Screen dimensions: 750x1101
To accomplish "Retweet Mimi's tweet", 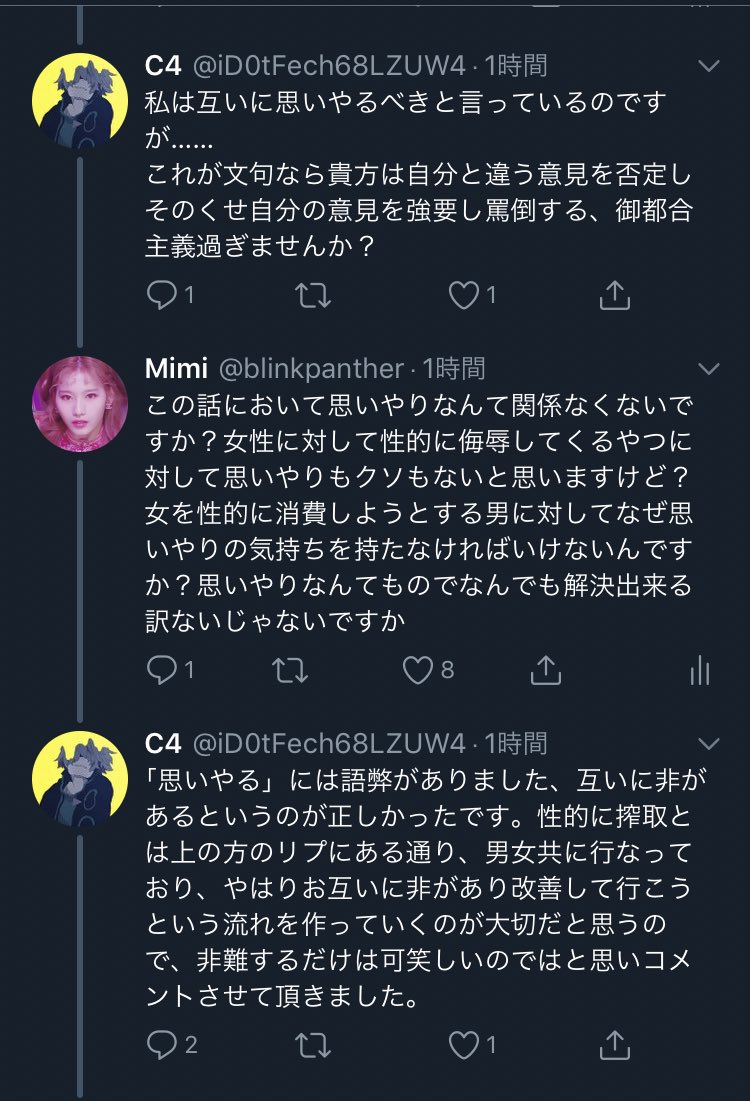I will [x=289, y=670].
